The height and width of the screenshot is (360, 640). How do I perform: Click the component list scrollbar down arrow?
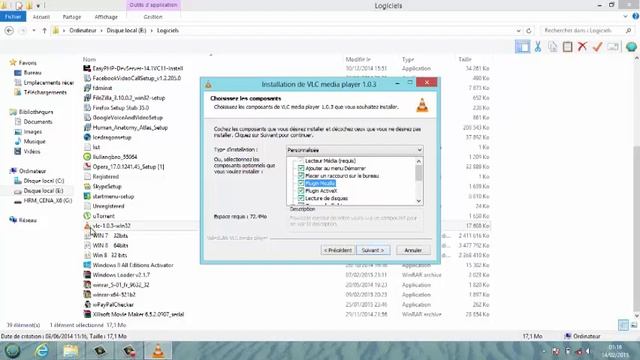click(419, 201)
